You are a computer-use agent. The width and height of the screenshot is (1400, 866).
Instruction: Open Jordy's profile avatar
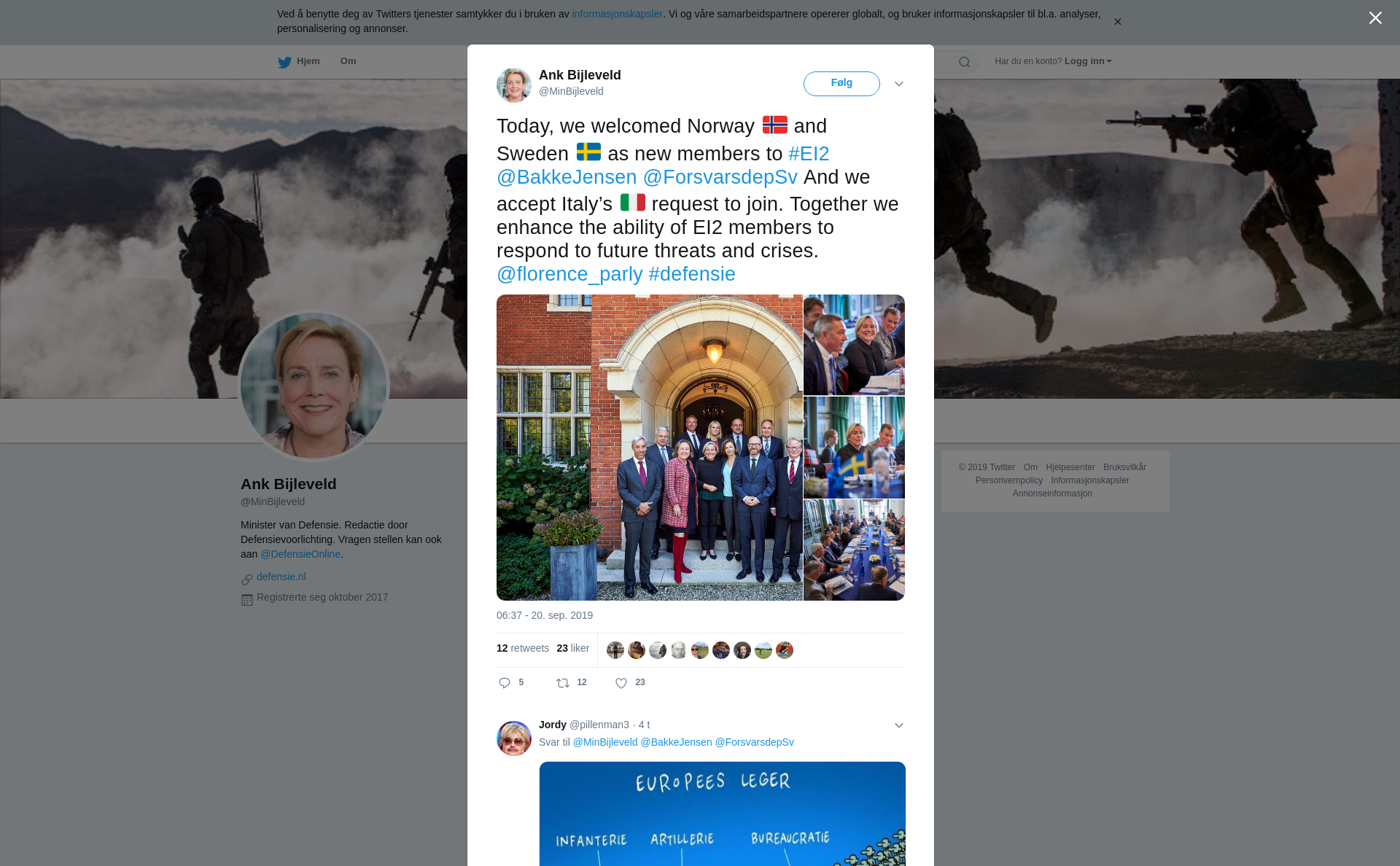coord(514,738)
